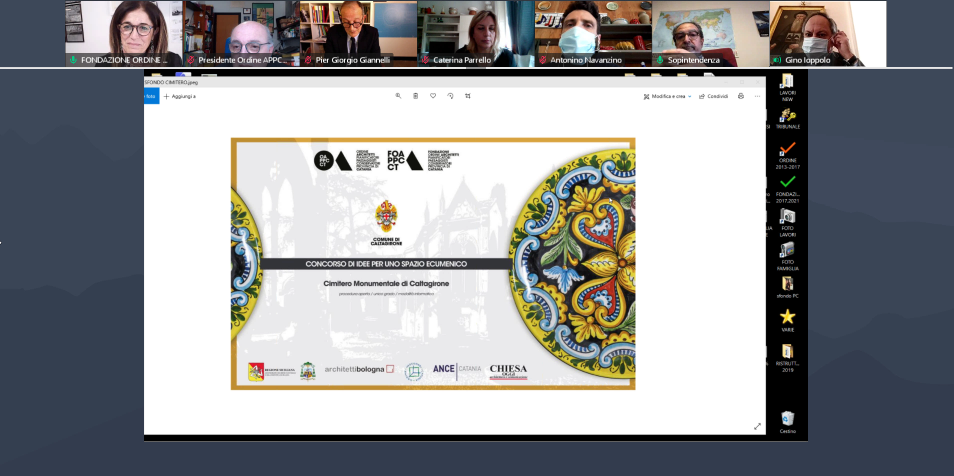Image resolution: width=954 pixels, height=476 pixels.
Task: Click muted mic beside Presidente Ordine APPC
Action: pyautogui.click(x=191, y=60)
